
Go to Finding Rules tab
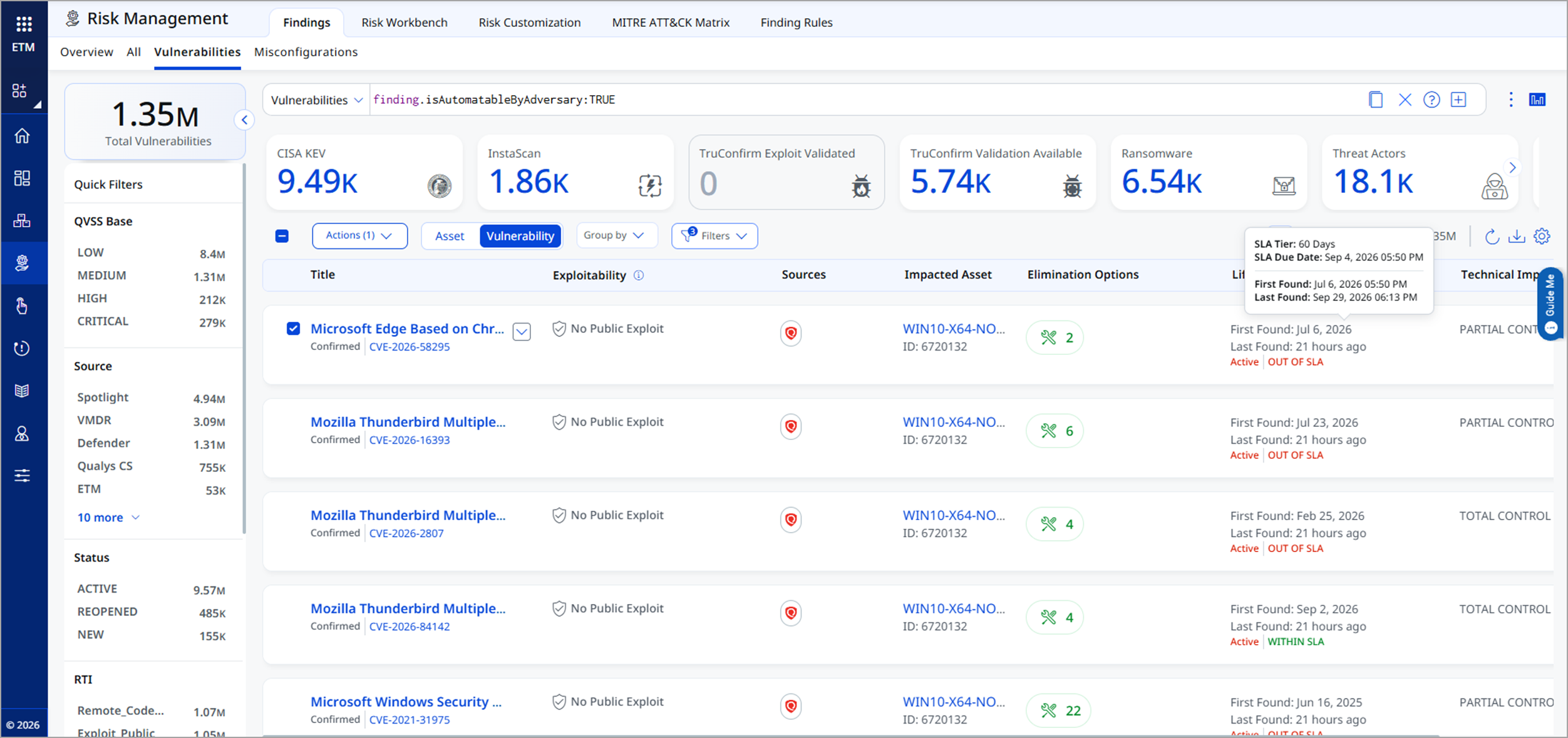797,23
